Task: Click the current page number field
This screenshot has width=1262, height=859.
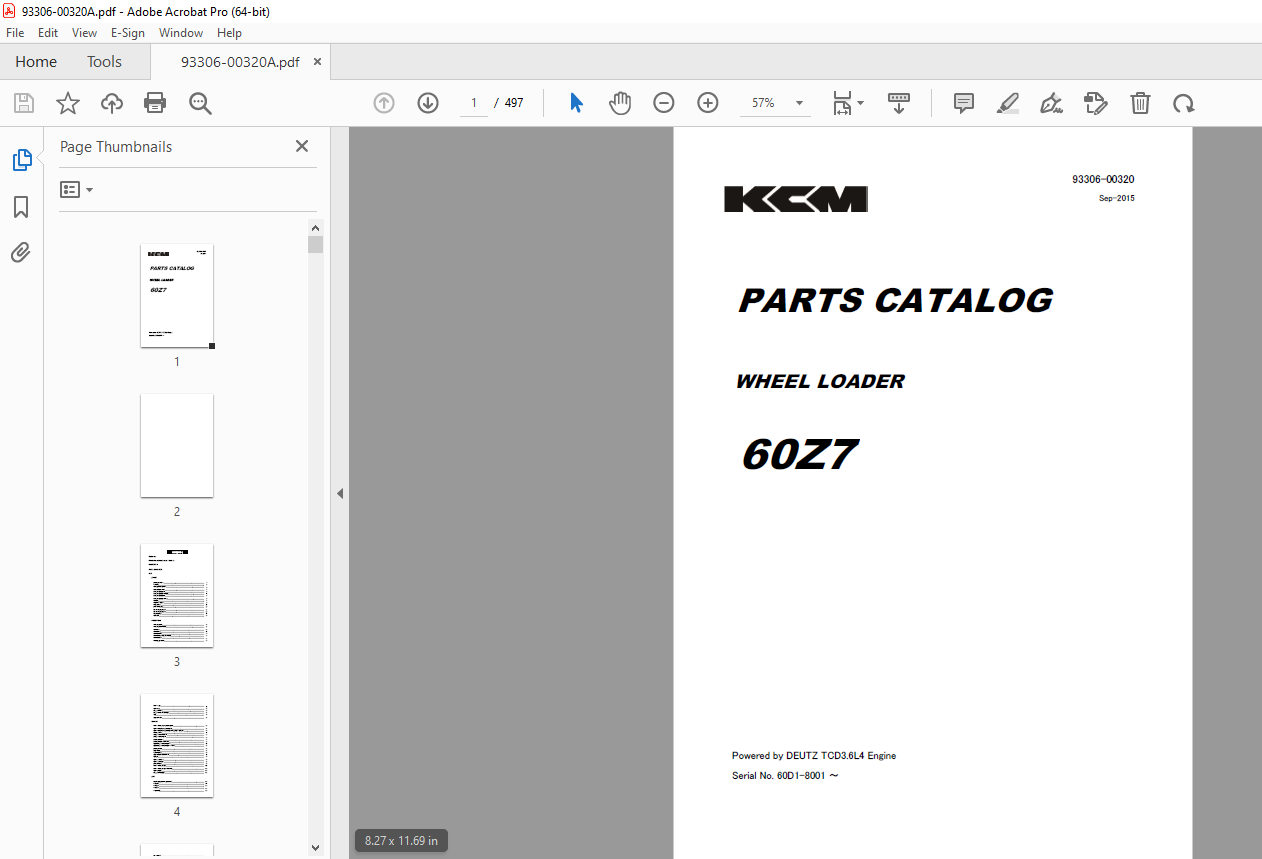Action: (474, 103)
